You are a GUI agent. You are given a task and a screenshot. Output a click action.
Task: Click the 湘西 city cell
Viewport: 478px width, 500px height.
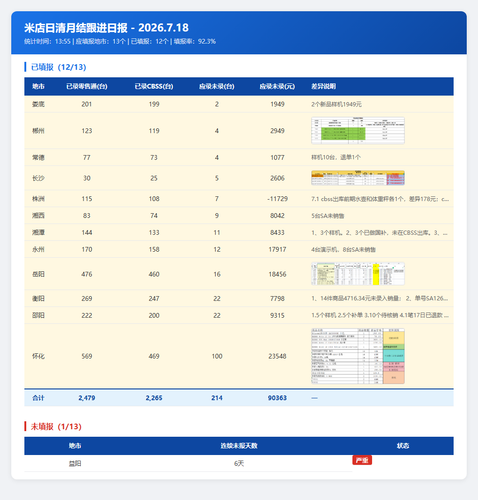pos(38,215)
